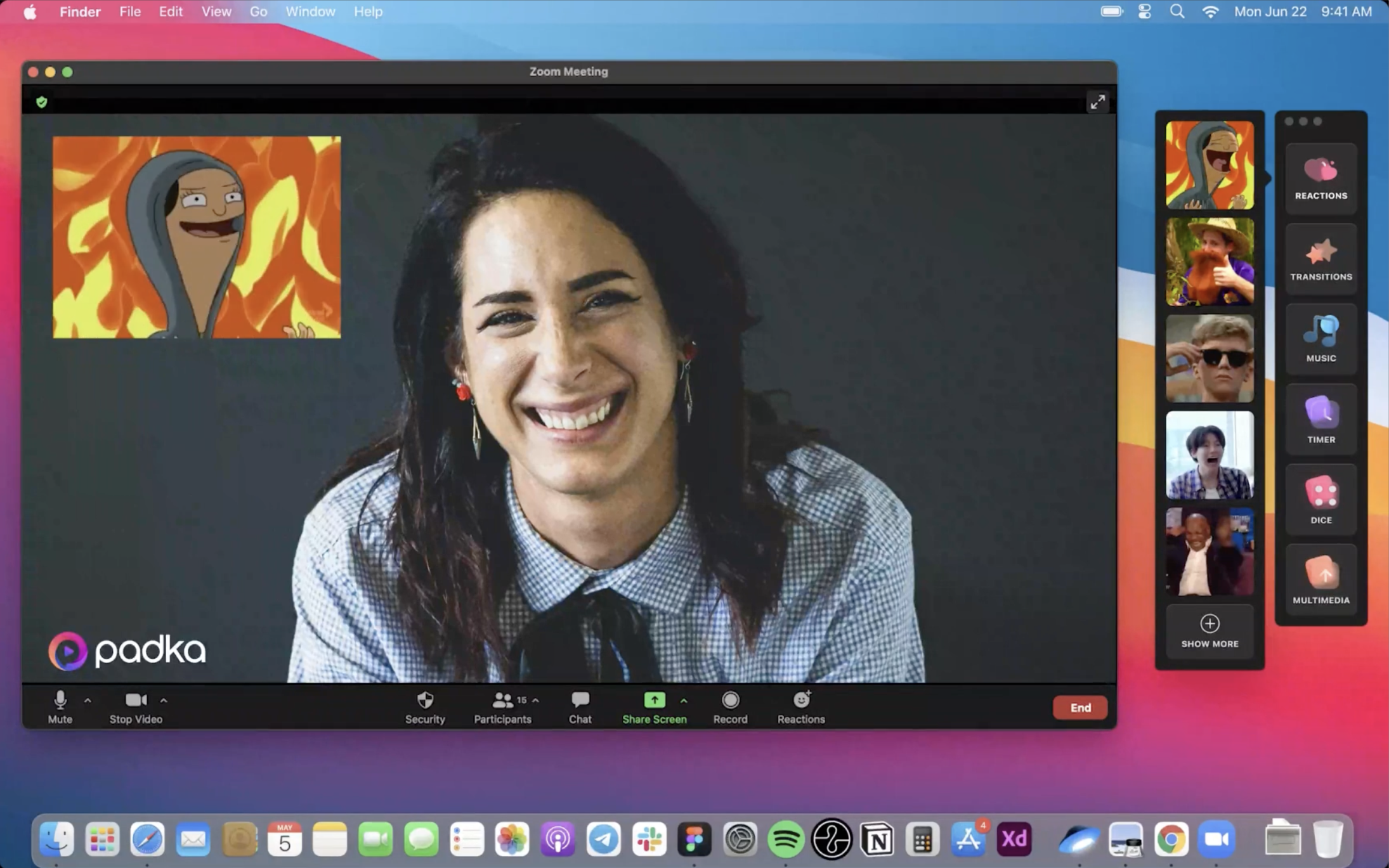
Task: Open the Window menu in menu bar
Action: pos(310,11)
